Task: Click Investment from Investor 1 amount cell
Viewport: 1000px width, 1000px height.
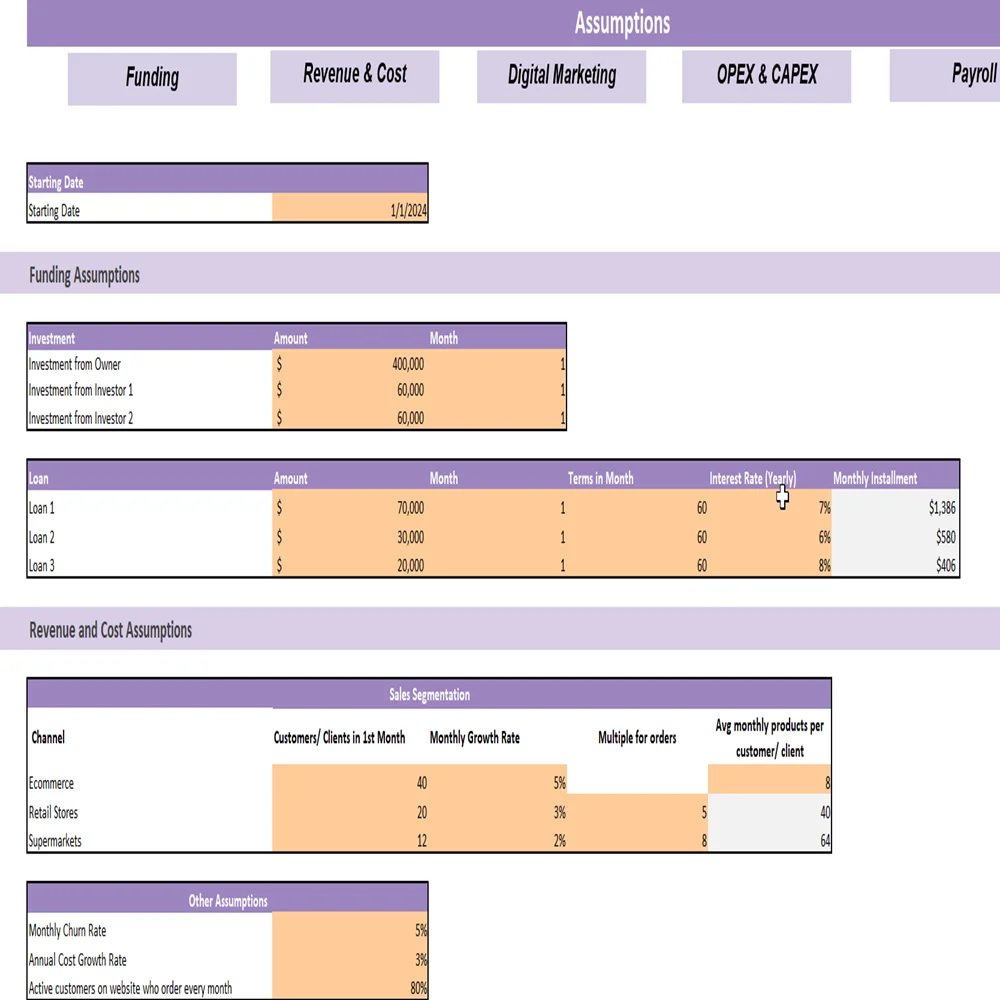Action: [x=349, y=391]
